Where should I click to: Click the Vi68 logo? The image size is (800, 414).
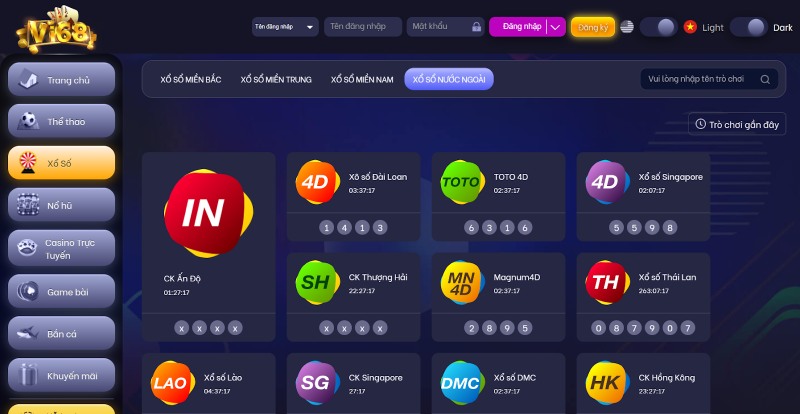(56, 30)
